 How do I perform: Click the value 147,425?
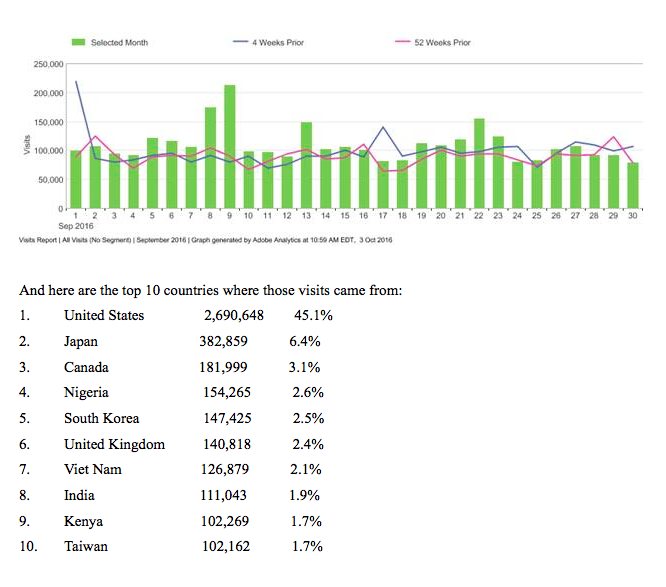227,418
